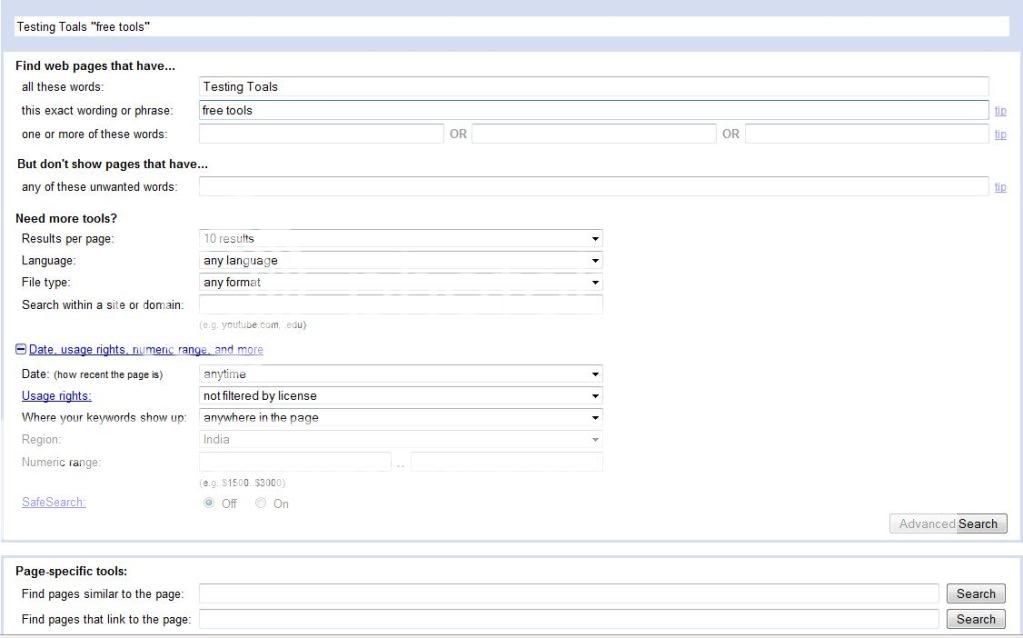Collapse the Date, usage rights section minus icon
This screenshot has height=638, width=1023.
pyautogui.click(x=21, y=350)
